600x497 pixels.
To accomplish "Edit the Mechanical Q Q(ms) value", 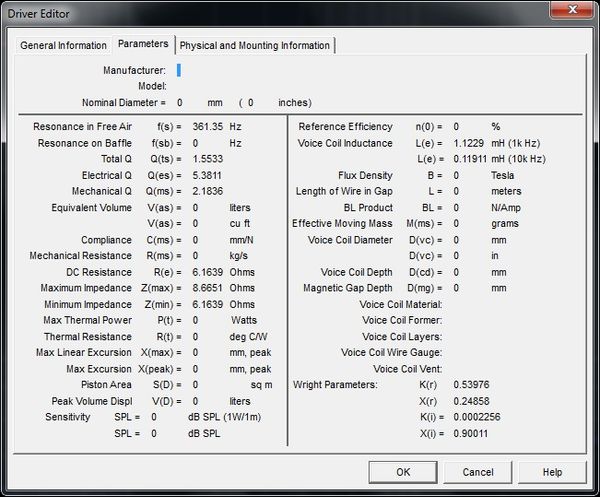I will 208,192.
